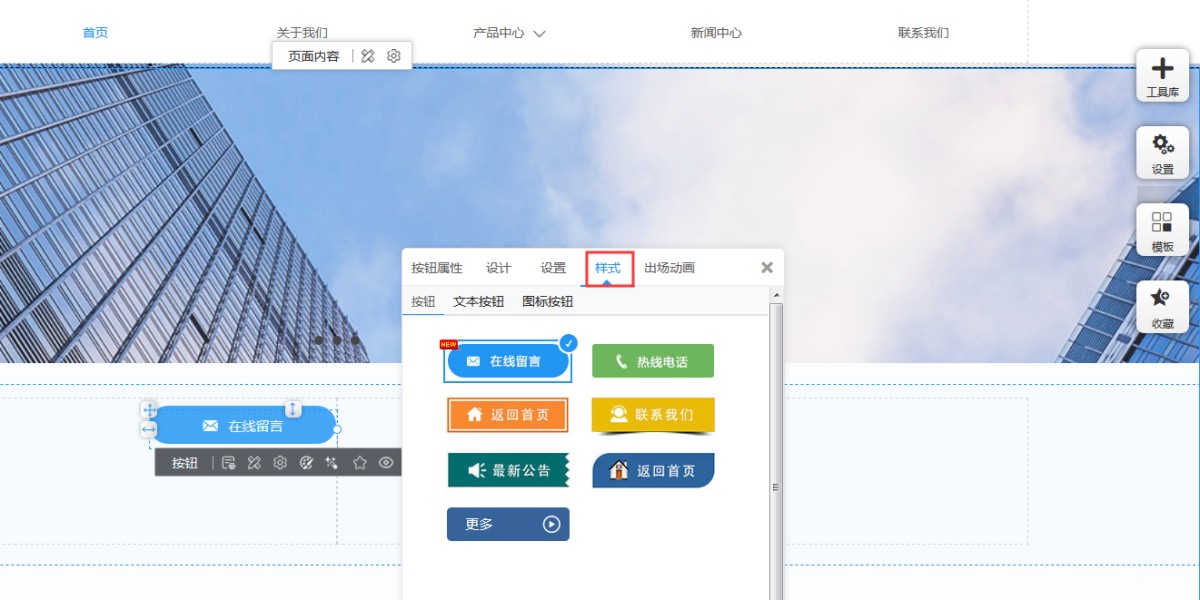Click the magic wand animation icon in button toolbar
This screenshot has height=600, width=1200.
coord(332,463)
